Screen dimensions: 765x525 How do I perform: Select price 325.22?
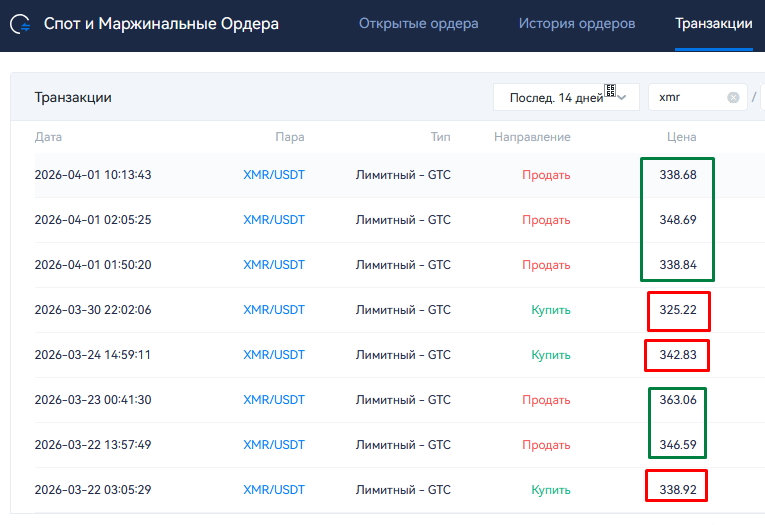[x=678, y=310]
